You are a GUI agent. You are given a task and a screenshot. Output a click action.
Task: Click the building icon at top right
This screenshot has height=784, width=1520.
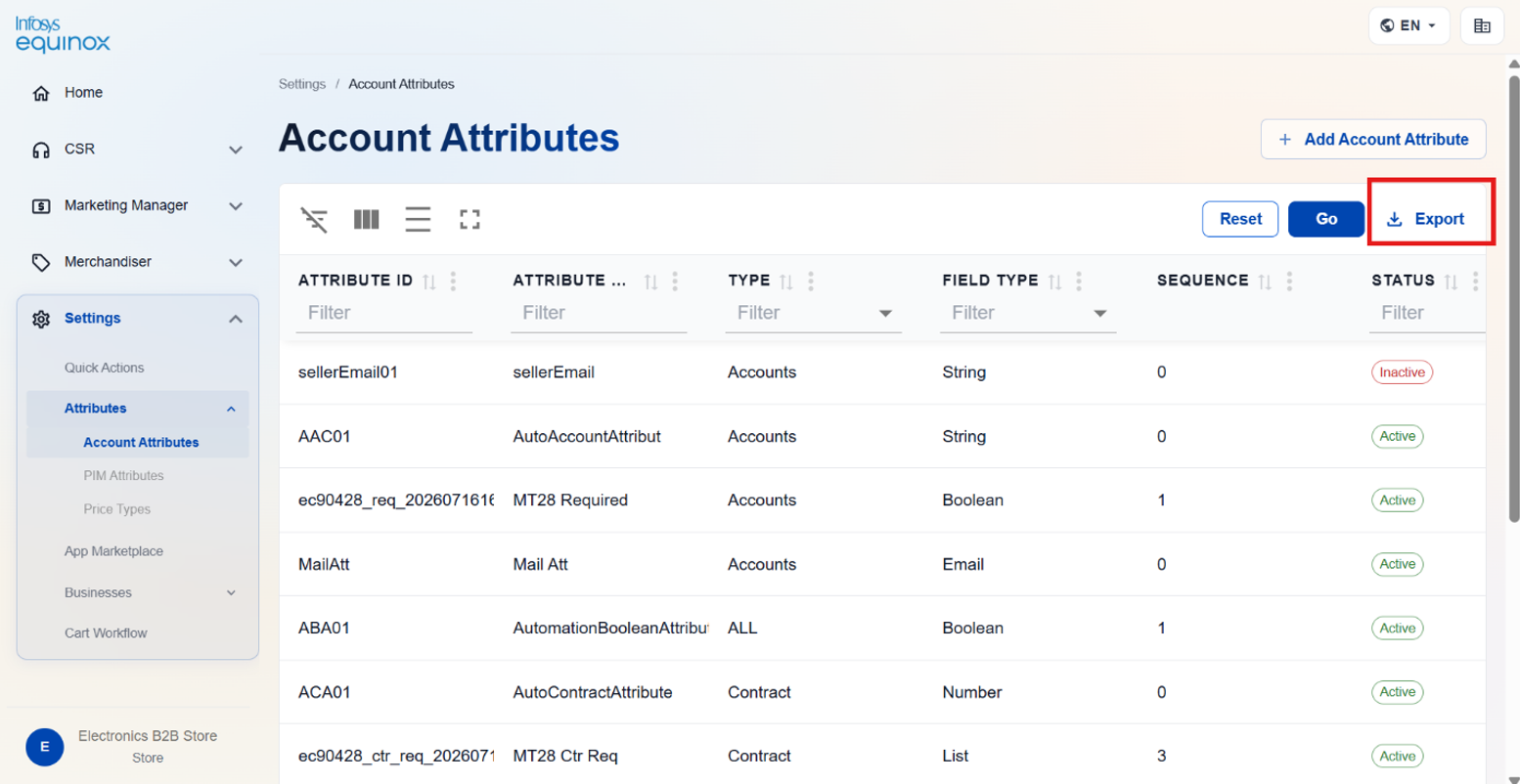pyautogui.click(x=1482, y=26)
